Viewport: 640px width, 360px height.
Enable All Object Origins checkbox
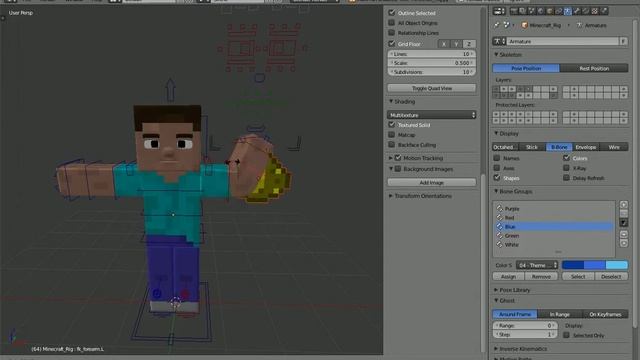391,22
